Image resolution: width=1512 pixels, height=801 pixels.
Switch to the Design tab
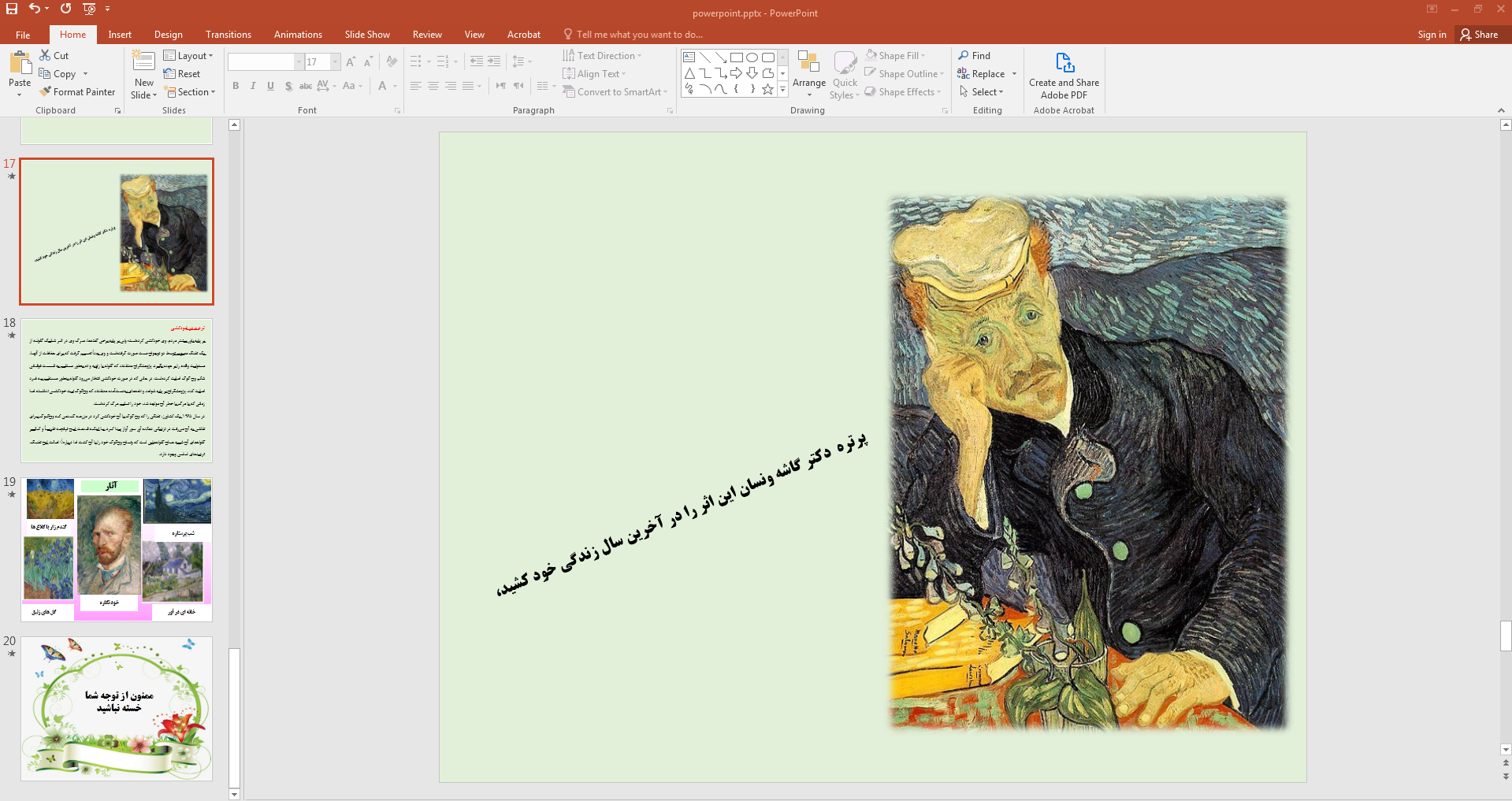tap(169, 35)
